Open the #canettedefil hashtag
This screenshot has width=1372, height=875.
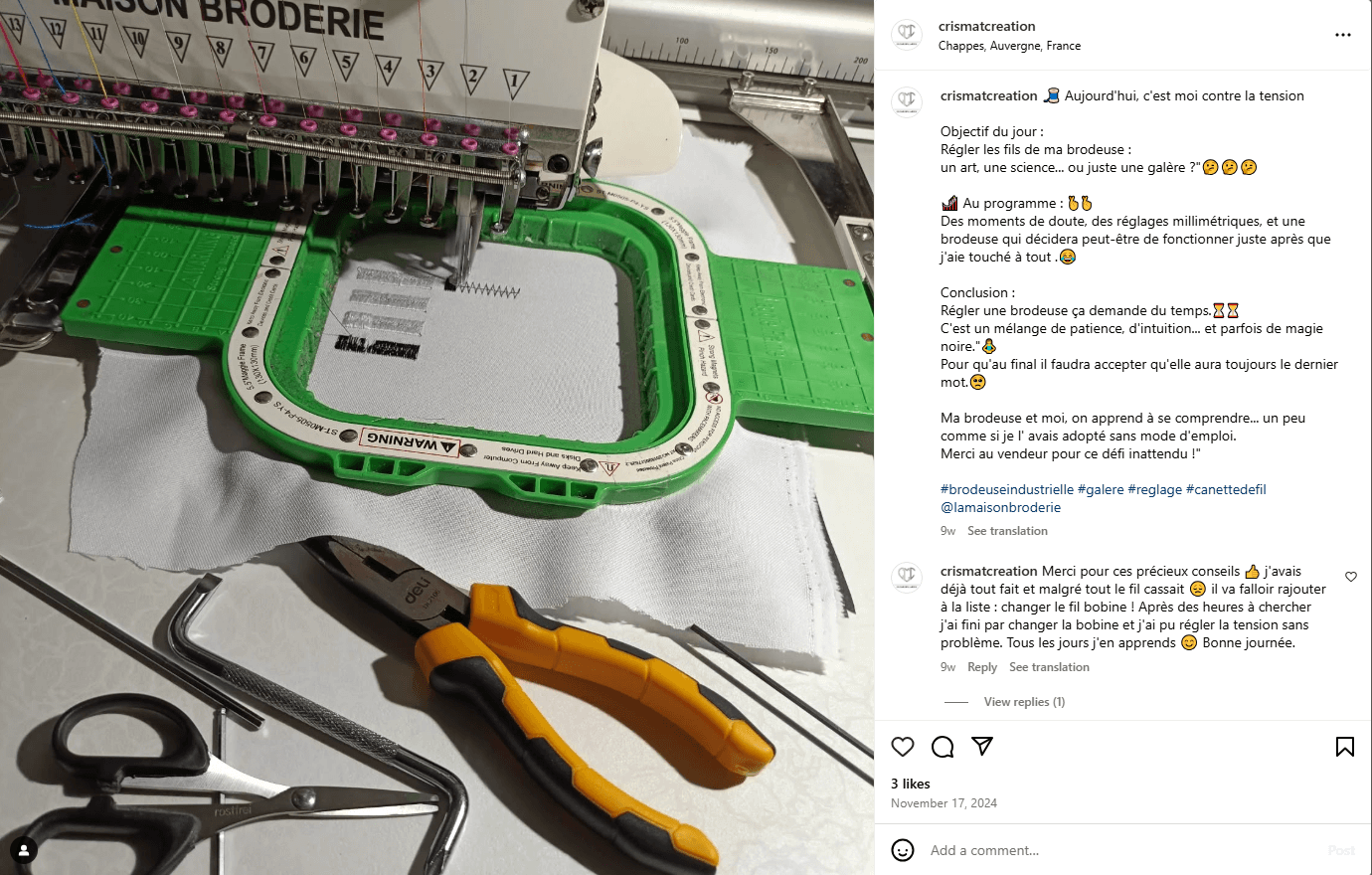coord(1226,489)
